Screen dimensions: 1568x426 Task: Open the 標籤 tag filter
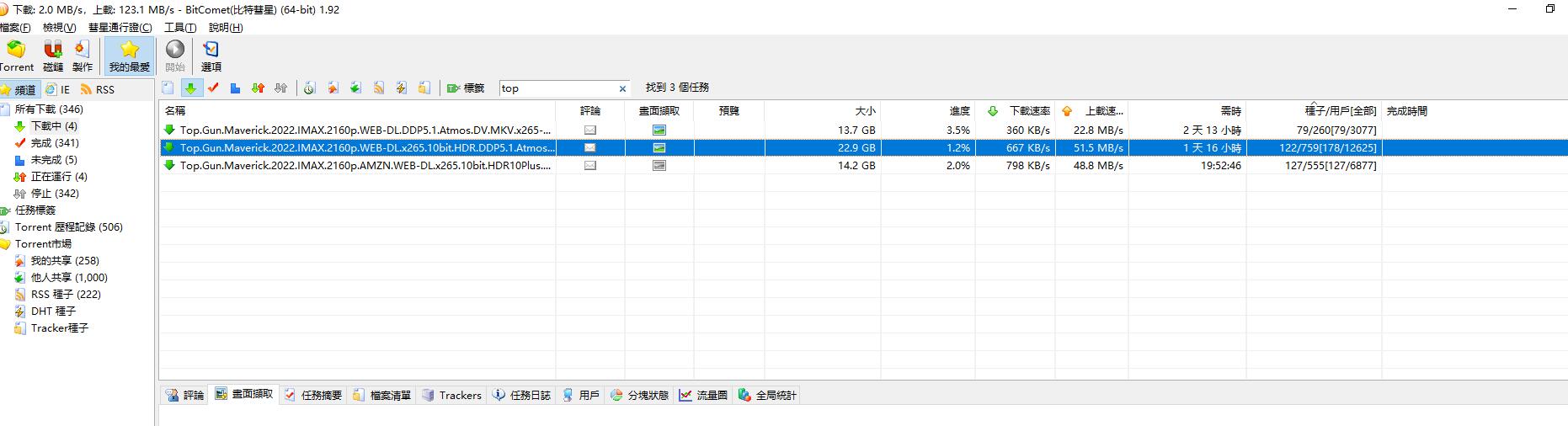click(x=466, y=88)
